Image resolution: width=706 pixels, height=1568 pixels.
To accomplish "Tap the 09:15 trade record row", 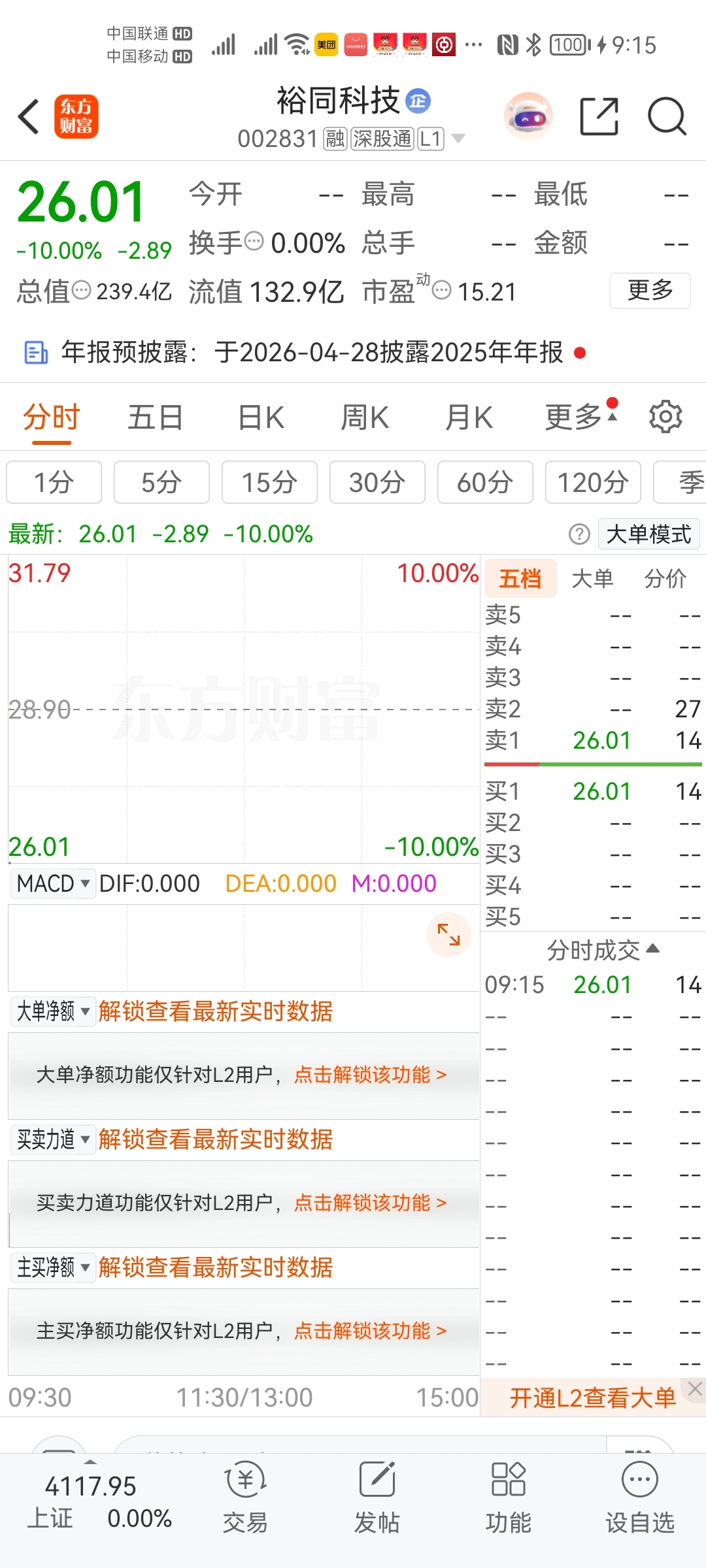I will [593, 985].
